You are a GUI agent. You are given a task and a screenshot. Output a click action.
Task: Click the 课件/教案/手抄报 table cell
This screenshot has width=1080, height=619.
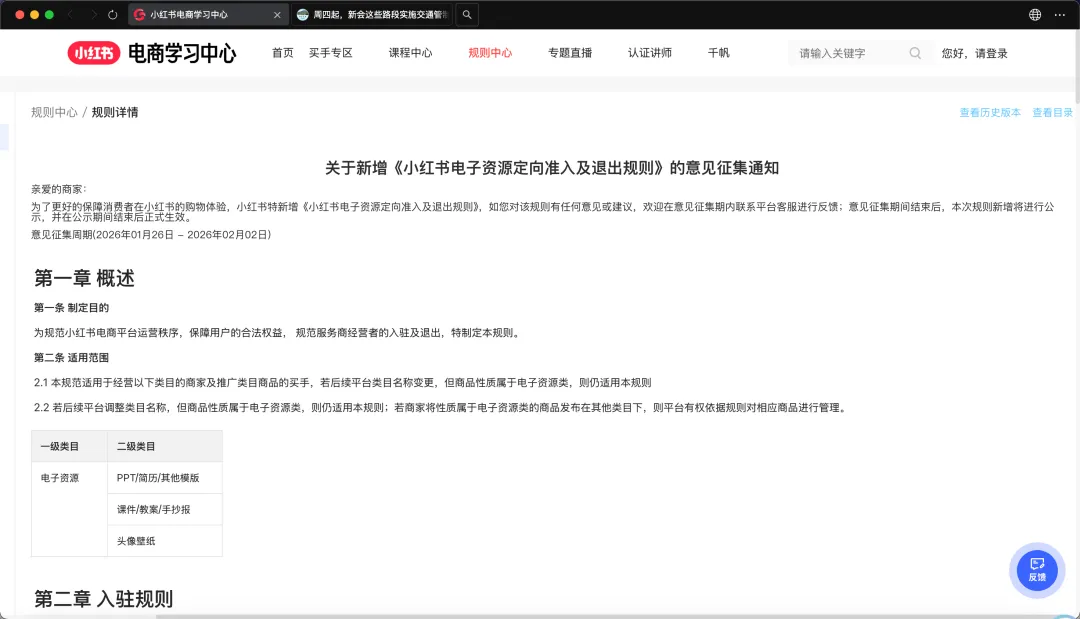pos(165,510)
